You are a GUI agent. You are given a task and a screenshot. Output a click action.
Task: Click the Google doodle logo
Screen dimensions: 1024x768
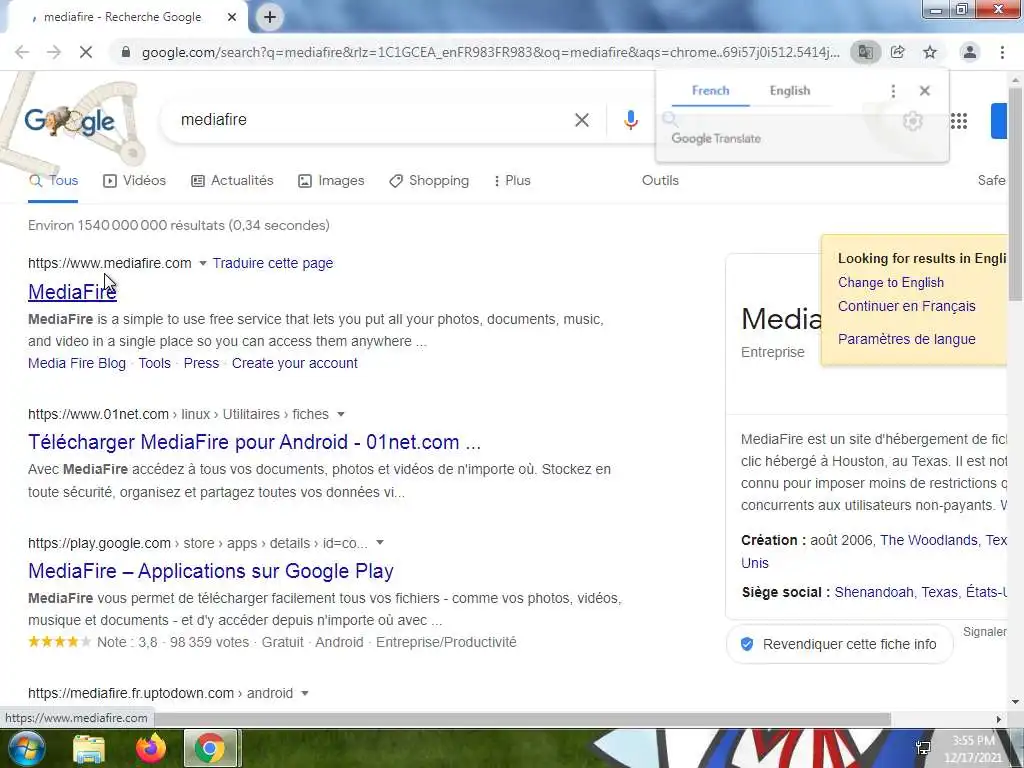(x=69, y=121)
